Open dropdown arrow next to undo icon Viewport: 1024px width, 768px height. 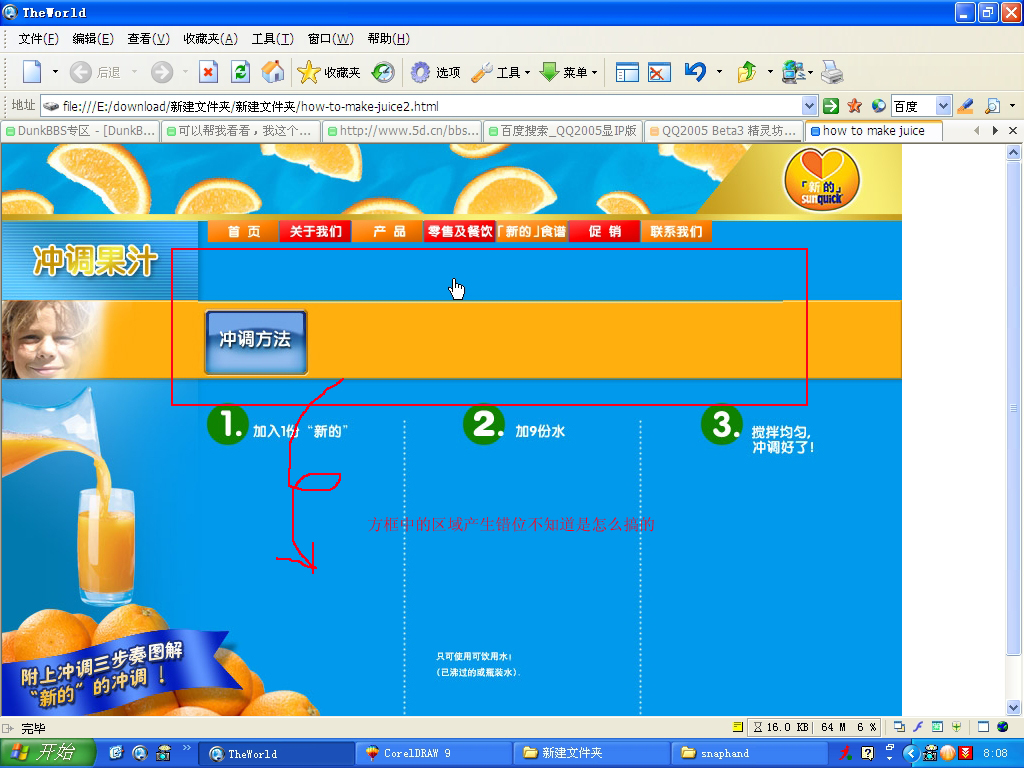719,72
